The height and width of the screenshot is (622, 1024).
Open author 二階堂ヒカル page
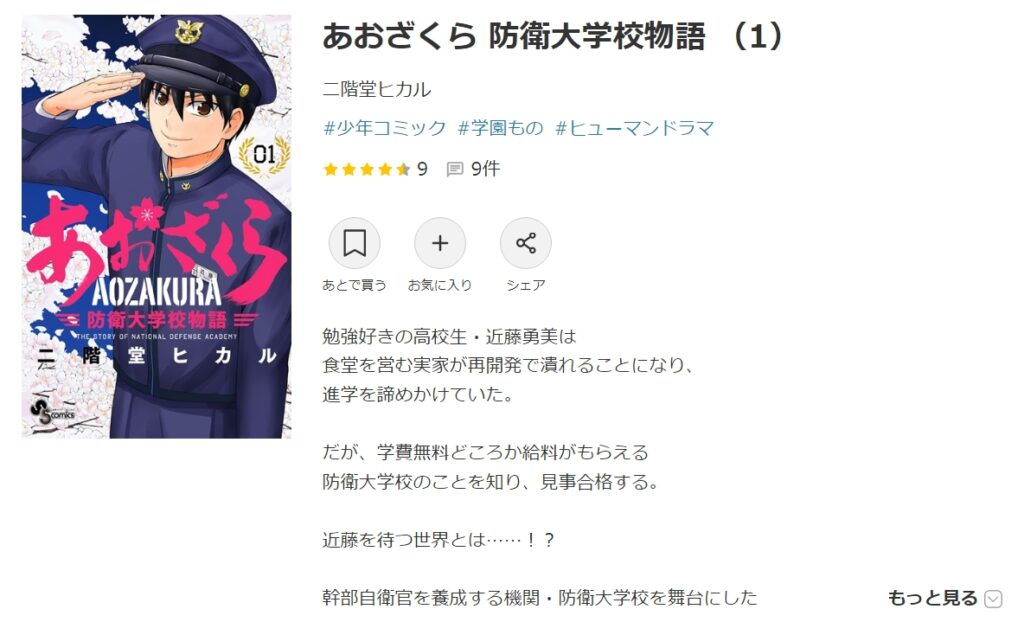[x=377, y=90]
